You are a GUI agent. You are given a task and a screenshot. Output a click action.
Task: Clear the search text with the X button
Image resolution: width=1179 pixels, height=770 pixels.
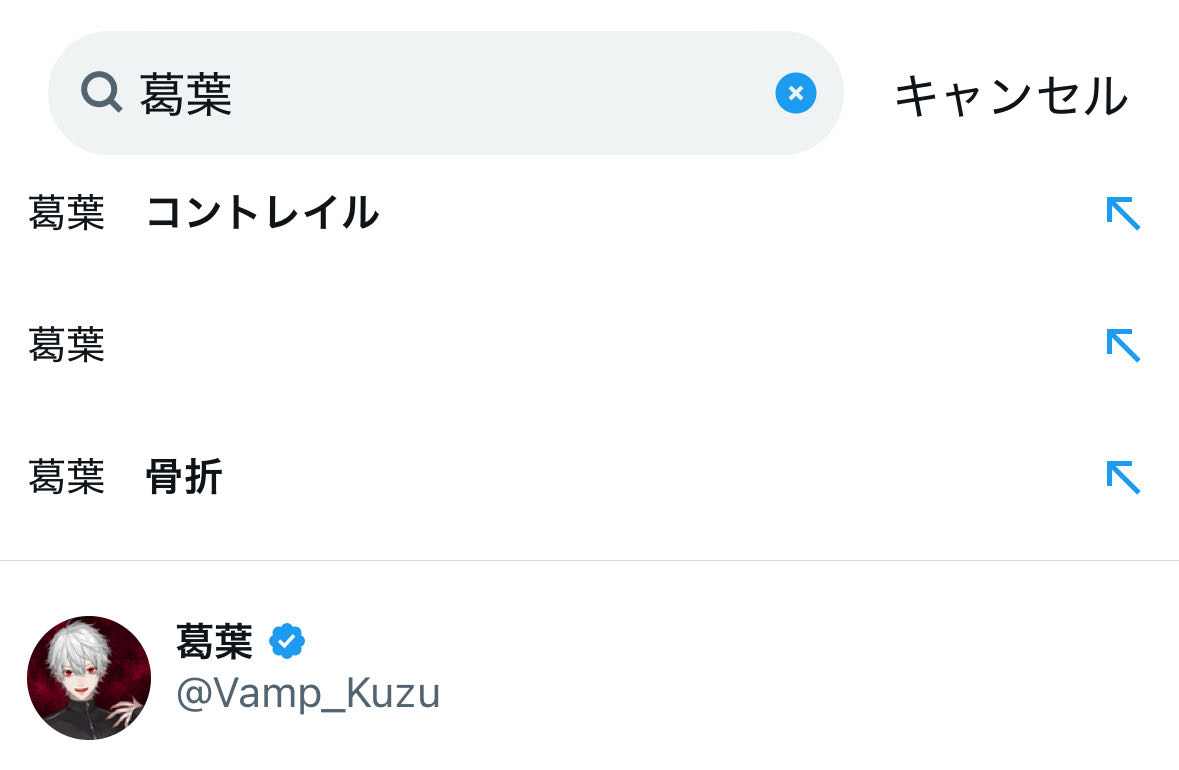pos(795,93)
